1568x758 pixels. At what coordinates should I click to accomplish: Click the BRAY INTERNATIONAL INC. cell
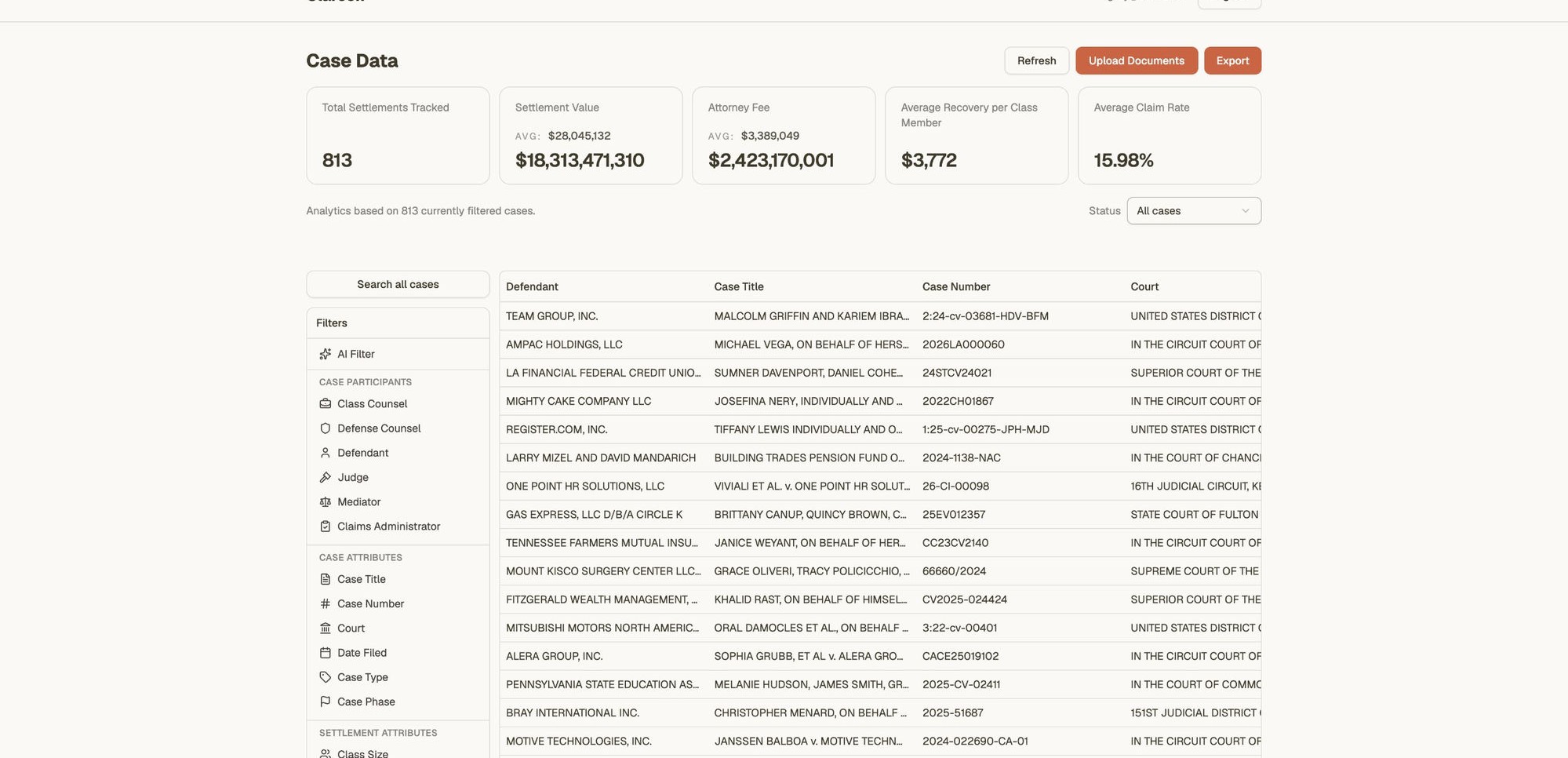pos(573,712)
